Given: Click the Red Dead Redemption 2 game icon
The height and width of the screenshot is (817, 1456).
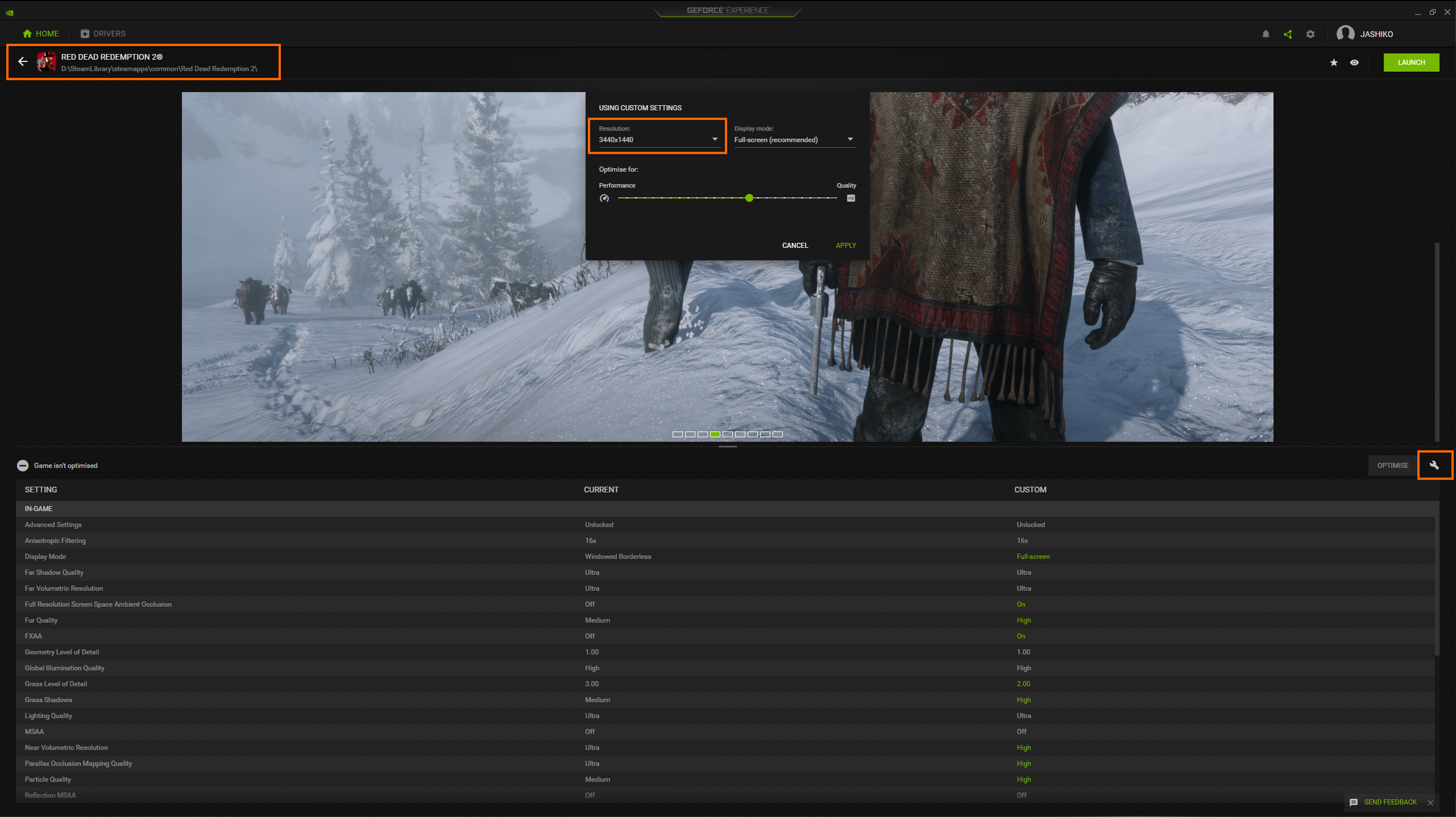Looking at the screenshot, I should coord(47,61).
